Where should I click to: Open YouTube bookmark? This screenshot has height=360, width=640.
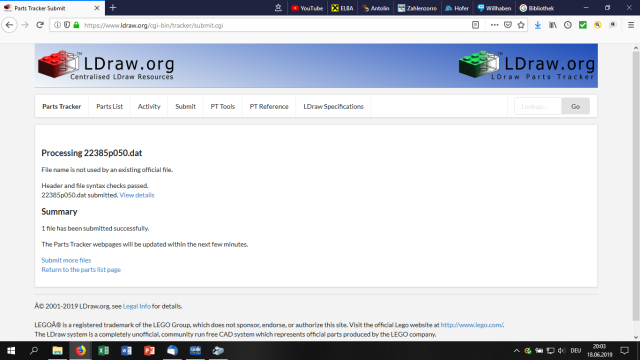coord(307,8)
